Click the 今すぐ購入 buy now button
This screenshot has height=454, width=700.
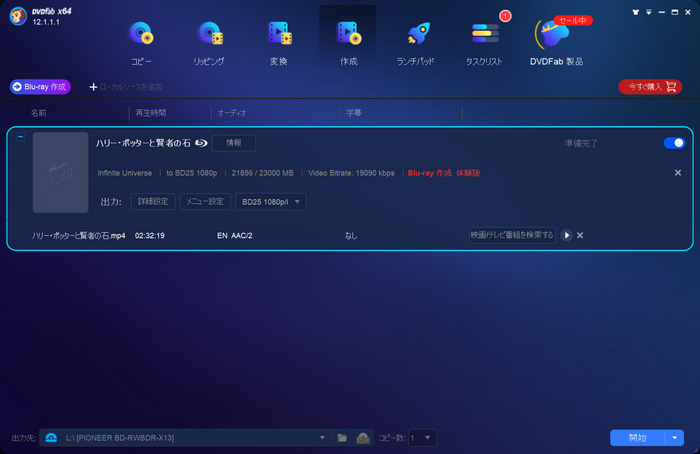click(650, 87)
